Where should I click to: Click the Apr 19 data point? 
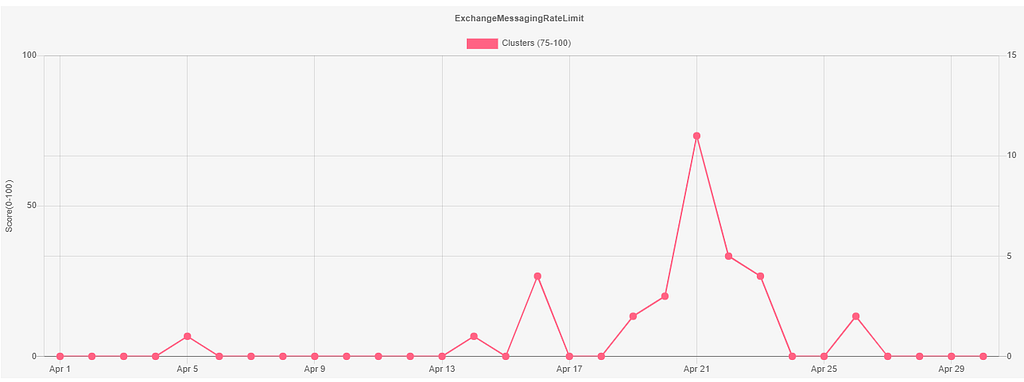tap(633, 316)
